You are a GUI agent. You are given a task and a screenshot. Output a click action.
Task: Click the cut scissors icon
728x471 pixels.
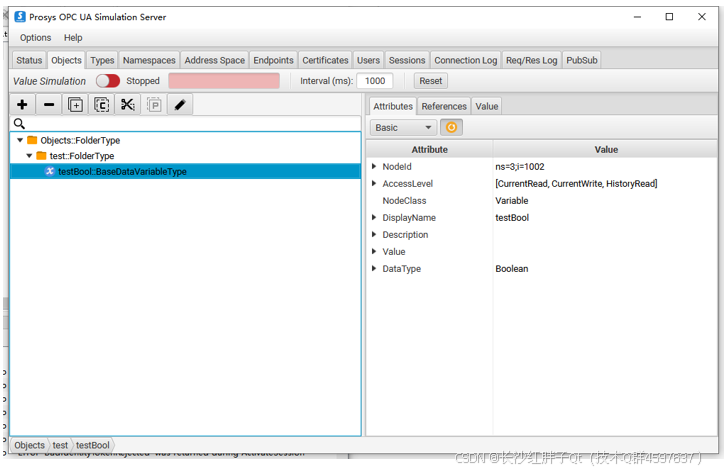pos(128,104)
